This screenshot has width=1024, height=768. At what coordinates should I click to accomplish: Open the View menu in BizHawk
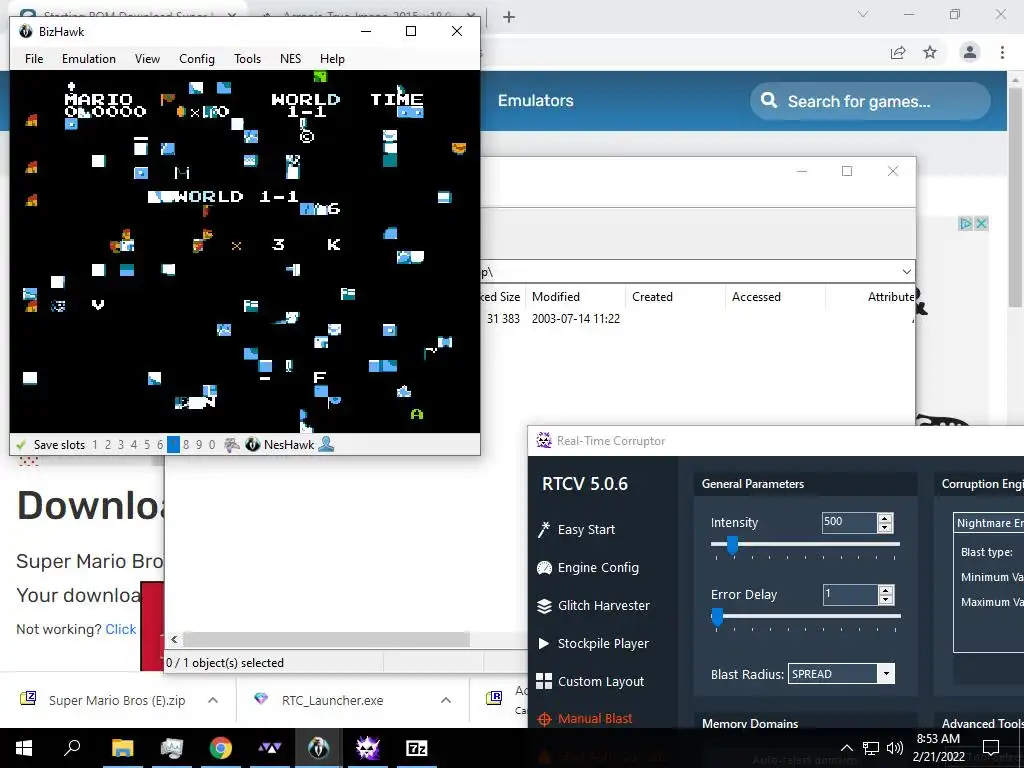tap(148, 59)
